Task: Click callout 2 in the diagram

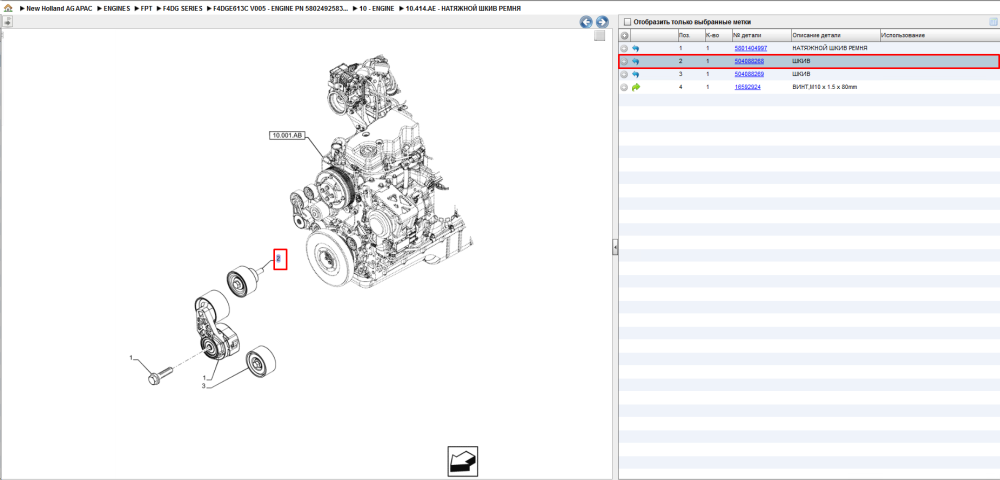Action: coord(279,258)
